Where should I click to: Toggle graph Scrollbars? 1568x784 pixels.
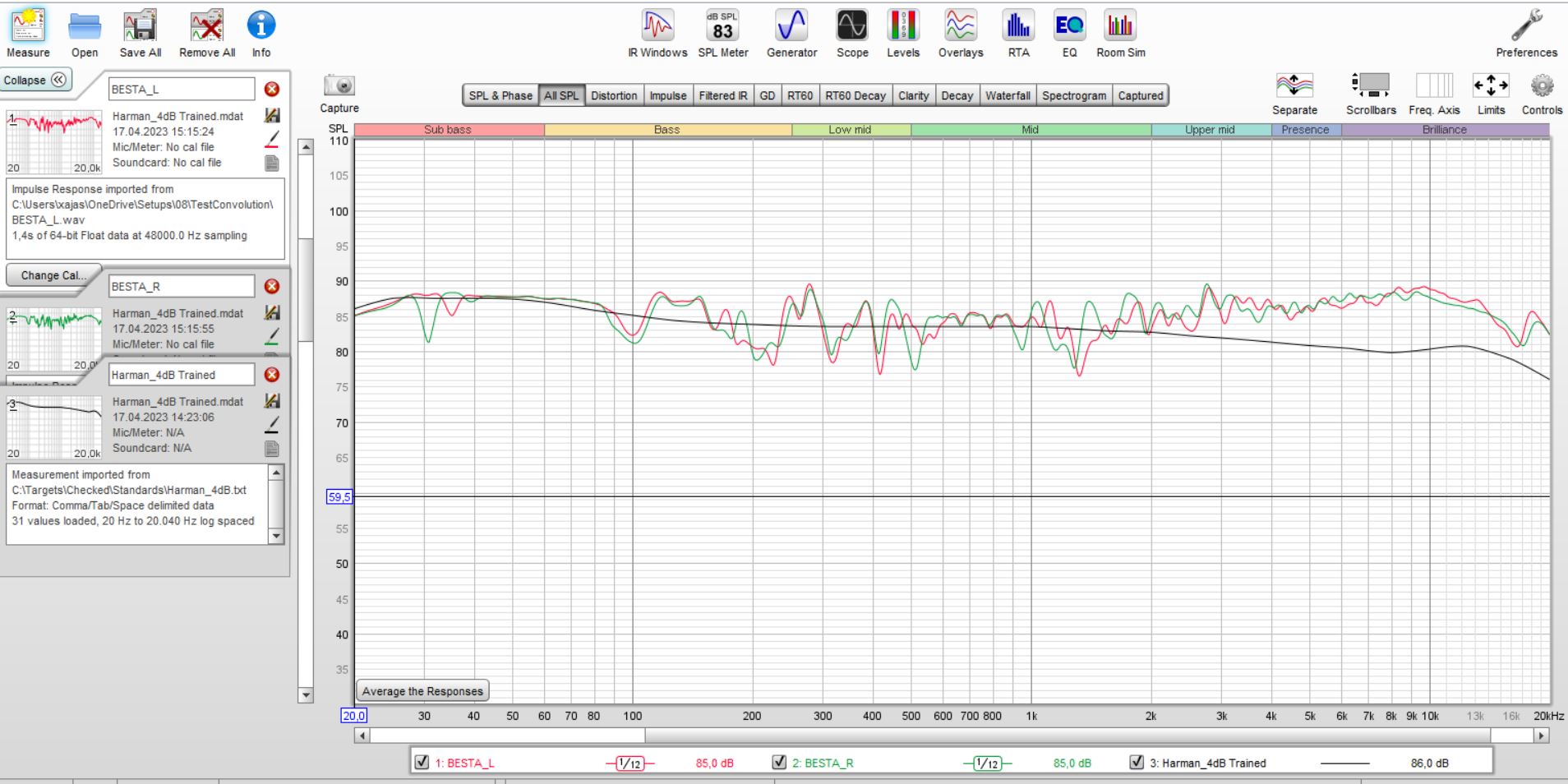[1371, 94]
